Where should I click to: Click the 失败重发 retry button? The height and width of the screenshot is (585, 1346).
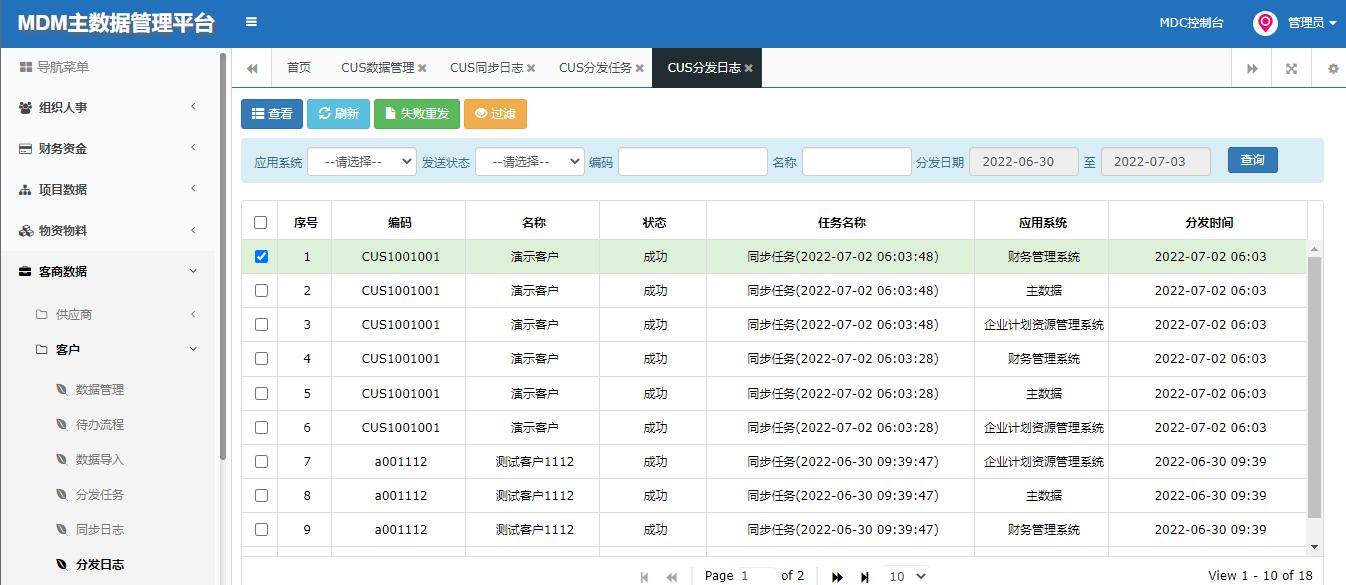click(x=416, y=114)
